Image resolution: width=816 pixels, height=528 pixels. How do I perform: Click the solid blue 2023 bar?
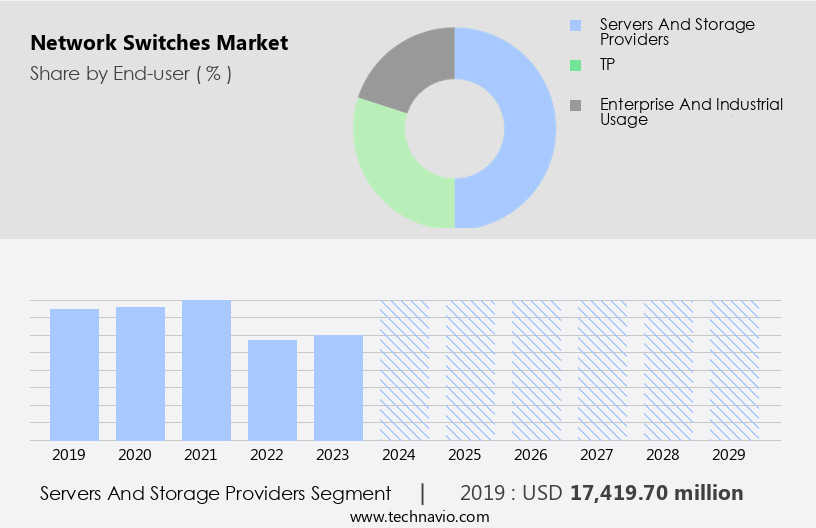tap(339, 387)
